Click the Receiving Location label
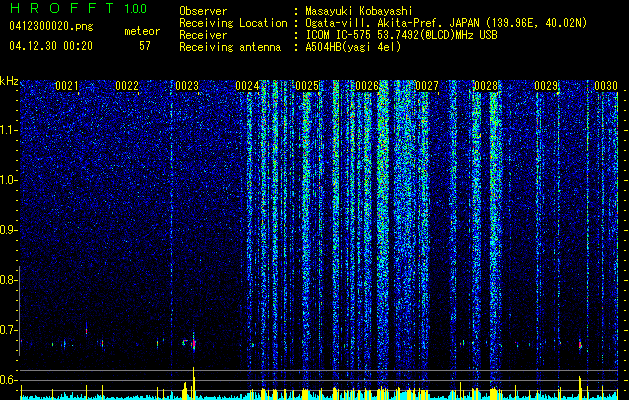The width and height of the screenshot is (629, 400). (x=233, y=23)
